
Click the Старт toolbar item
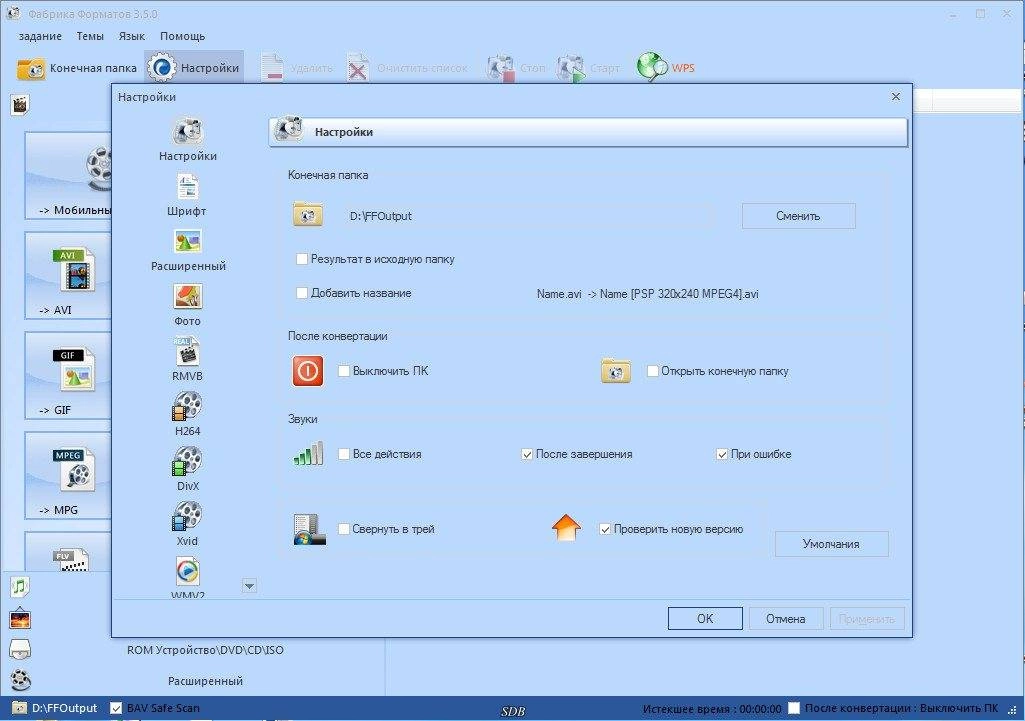[588, 68]
